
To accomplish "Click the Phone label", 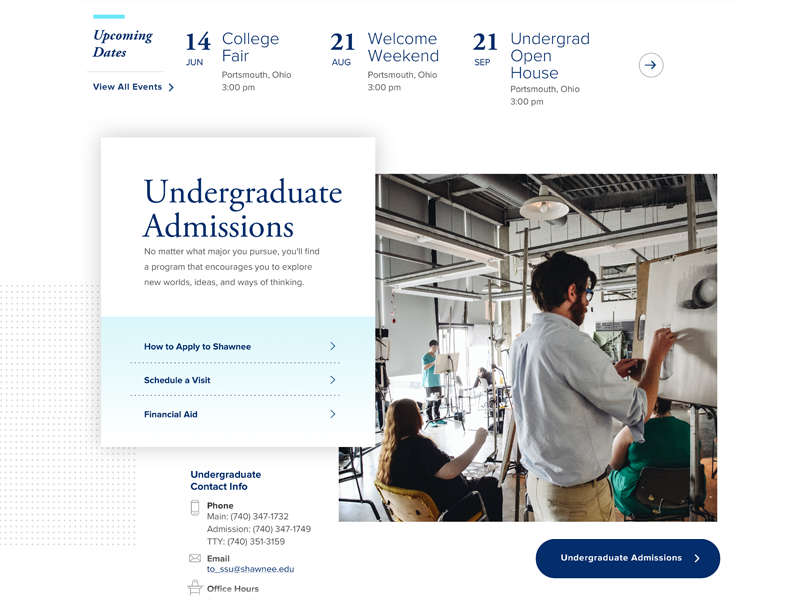I will (x=220, y=506).
